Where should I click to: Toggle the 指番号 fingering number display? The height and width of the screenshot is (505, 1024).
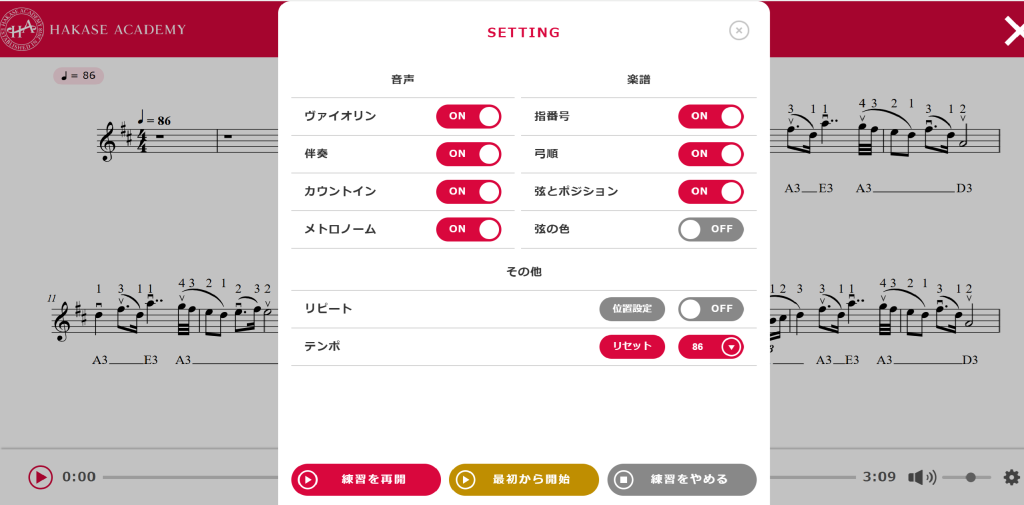(710, 116)
